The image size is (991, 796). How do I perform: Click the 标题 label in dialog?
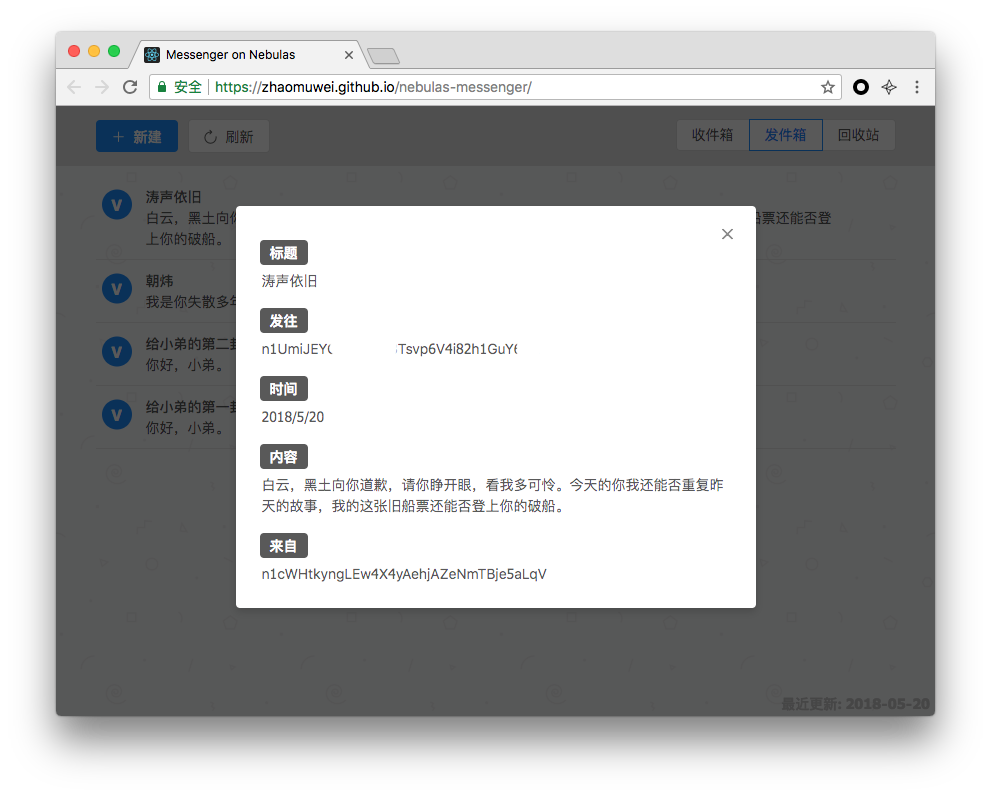coord(284,253)
